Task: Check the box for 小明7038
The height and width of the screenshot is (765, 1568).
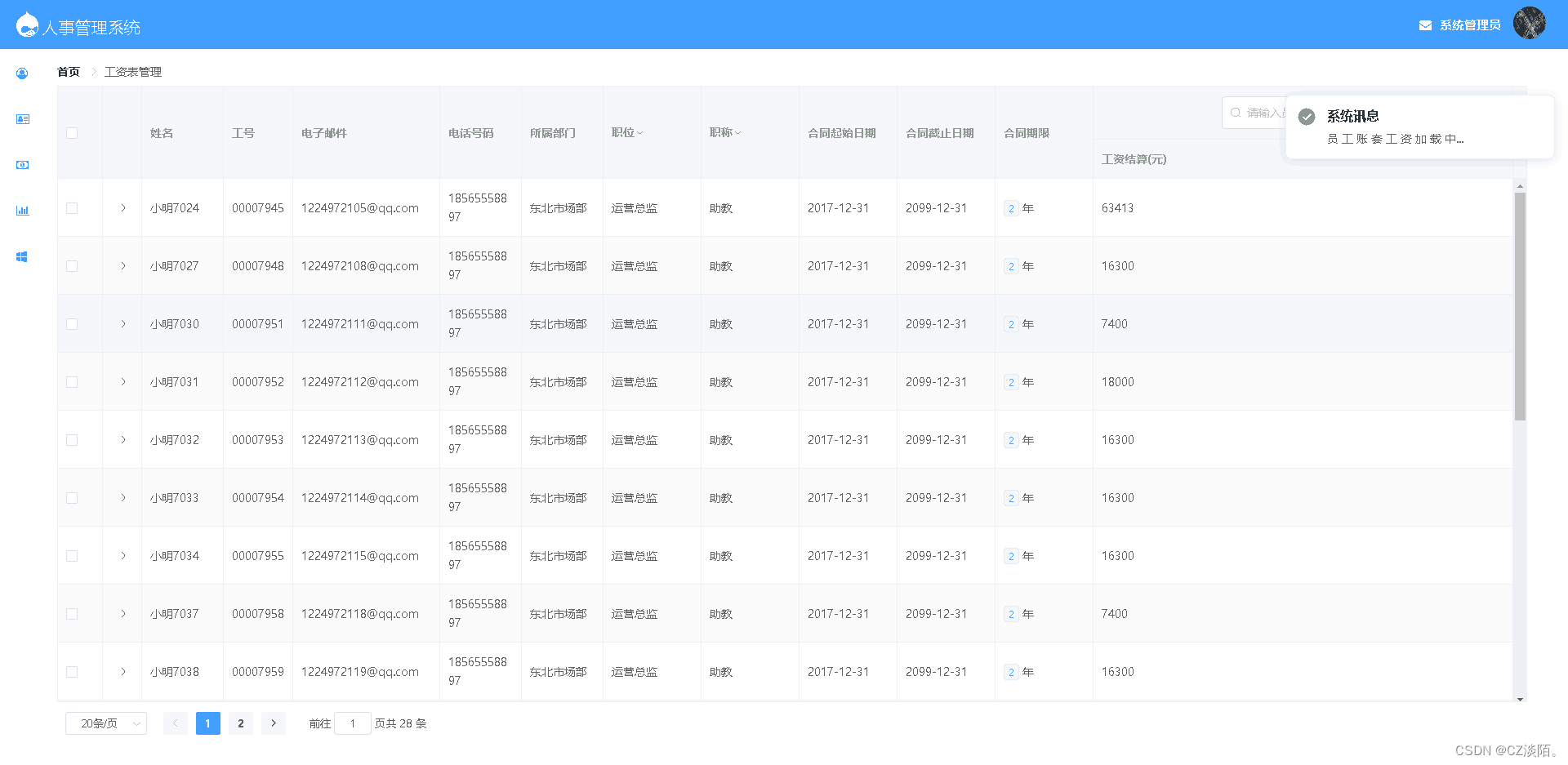Action: 72,672
